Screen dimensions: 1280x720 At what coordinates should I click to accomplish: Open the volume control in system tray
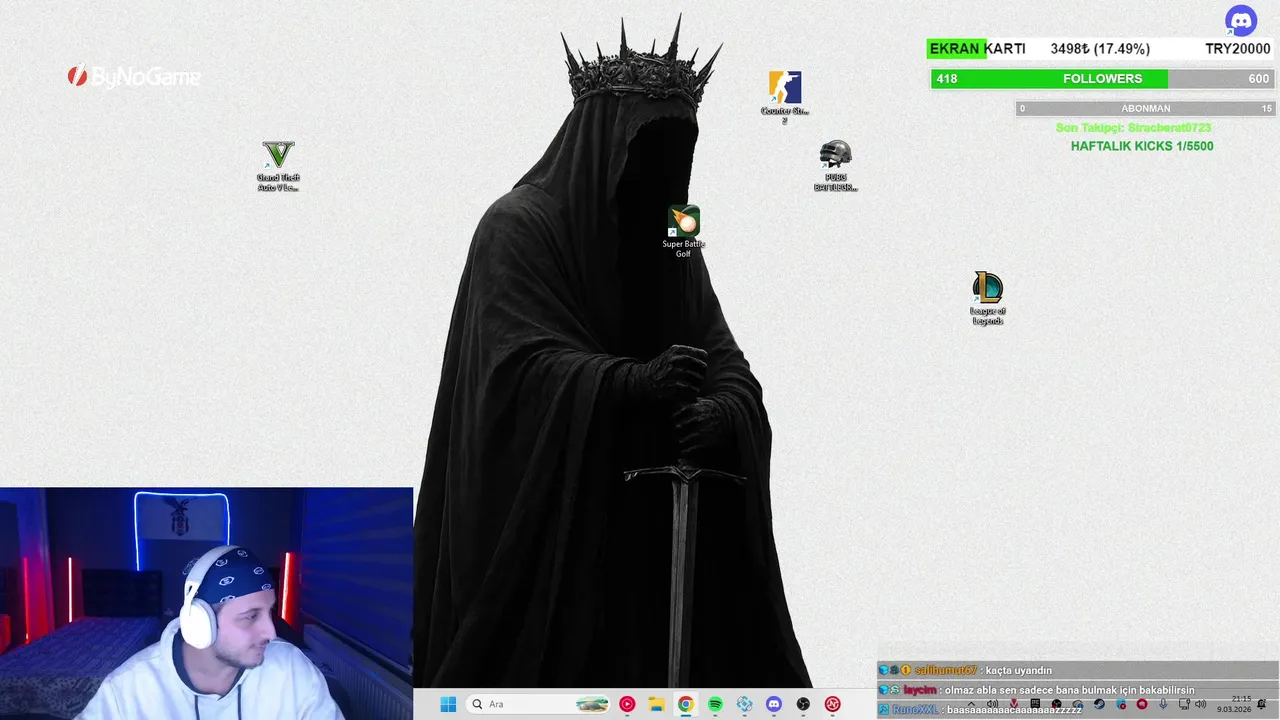1200,704
